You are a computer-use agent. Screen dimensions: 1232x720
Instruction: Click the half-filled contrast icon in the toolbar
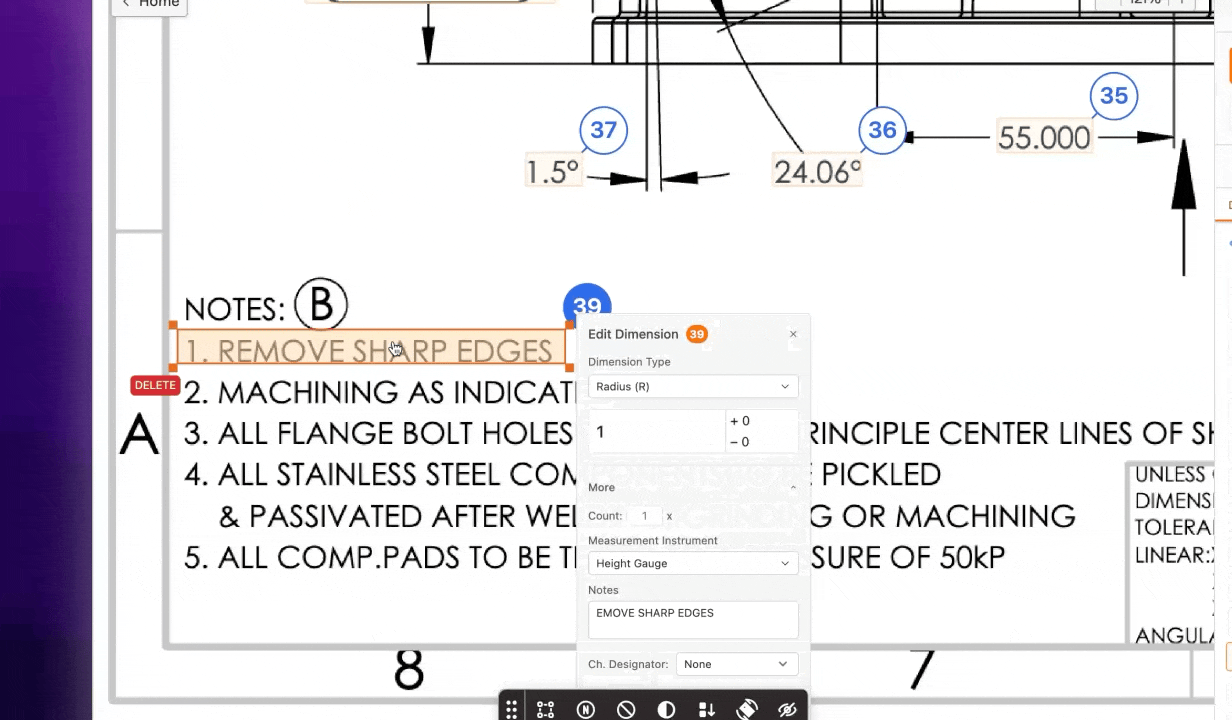(666, 708)
